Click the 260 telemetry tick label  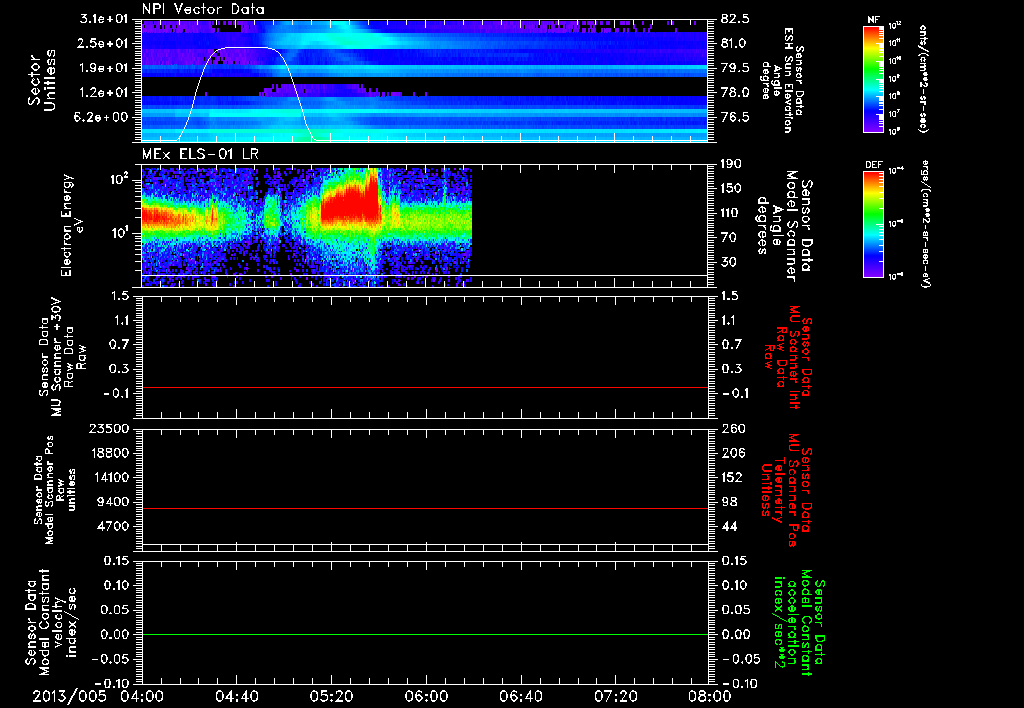coord(732,428)
